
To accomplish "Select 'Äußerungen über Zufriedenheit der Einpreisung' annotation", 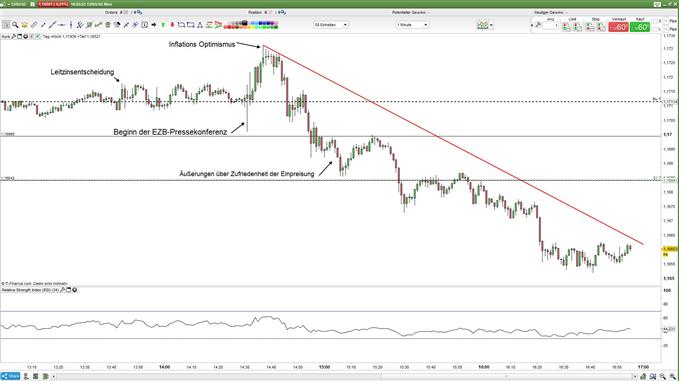I will click(x=247, y=174).
